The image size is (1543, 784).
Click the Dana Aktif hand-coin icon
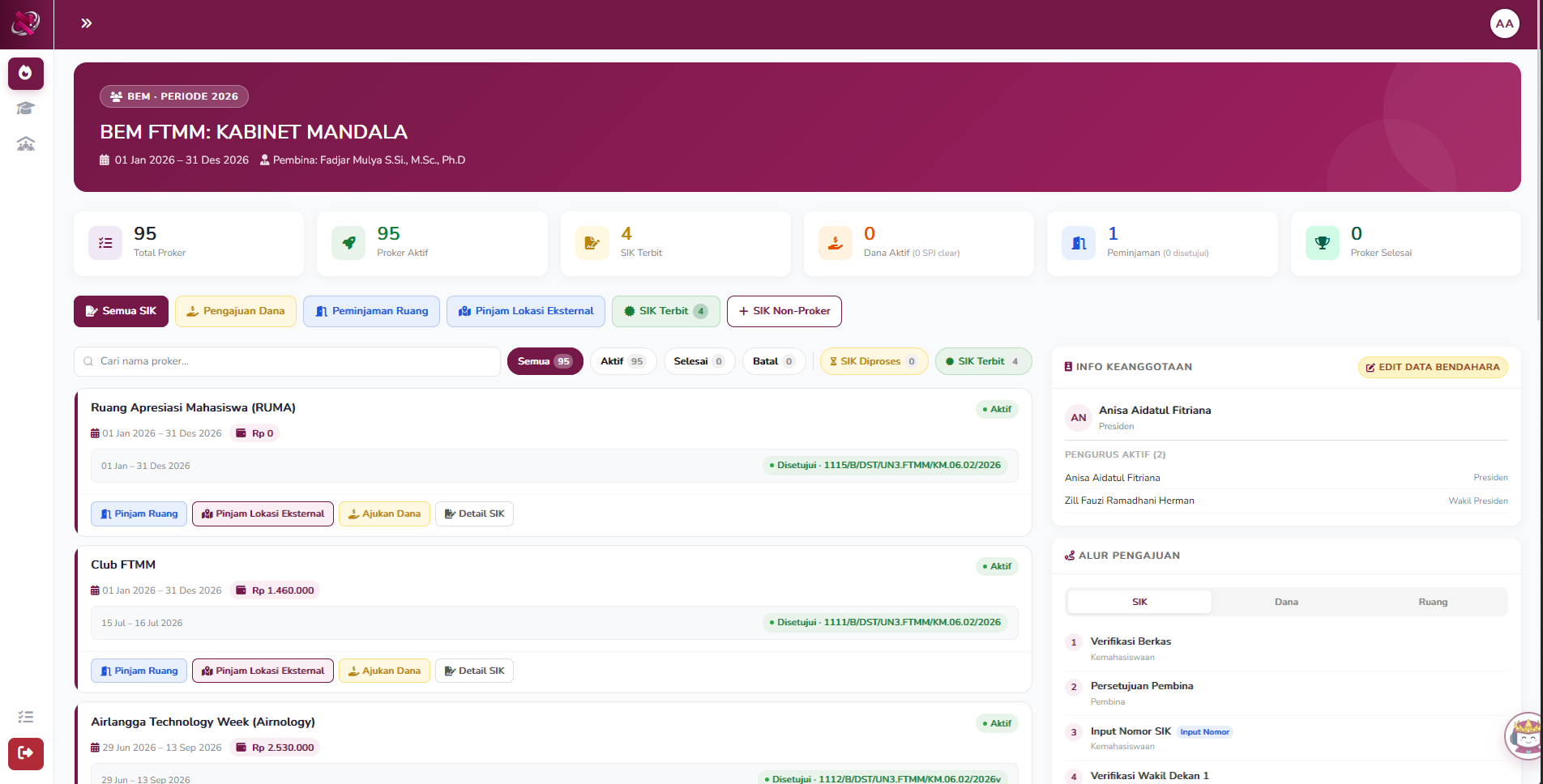tap(836, 243)
